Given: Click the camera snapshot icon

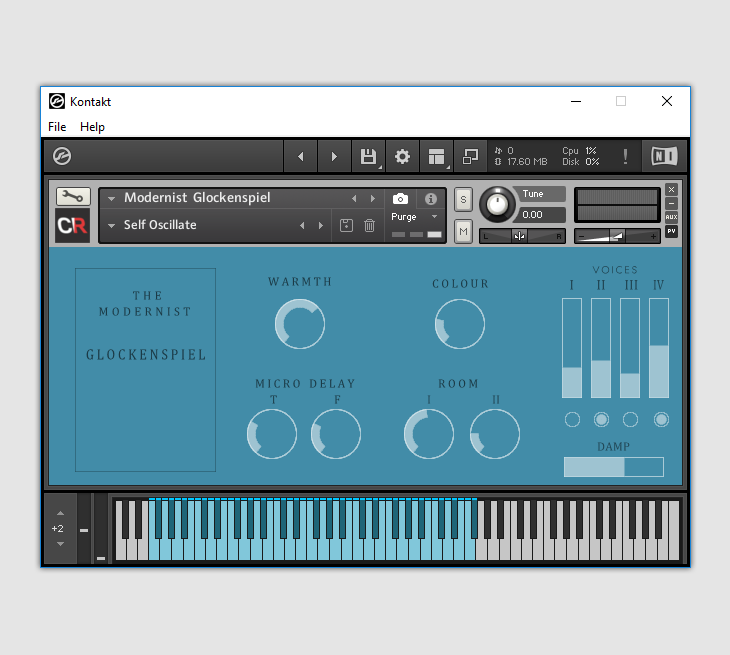Looking at the screenshot, I should click(x=400, y=199).
